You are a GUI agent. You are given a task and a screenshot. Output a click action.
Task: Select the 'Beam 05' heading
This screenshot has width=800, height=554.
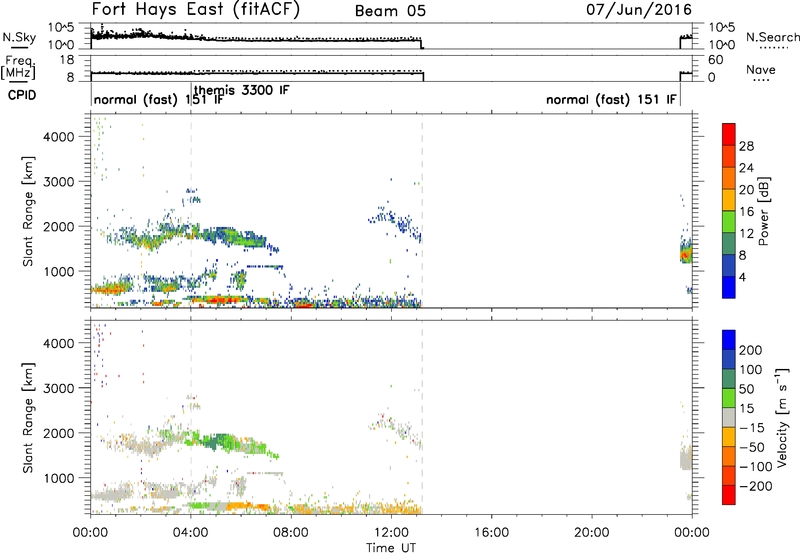point(390,11)
